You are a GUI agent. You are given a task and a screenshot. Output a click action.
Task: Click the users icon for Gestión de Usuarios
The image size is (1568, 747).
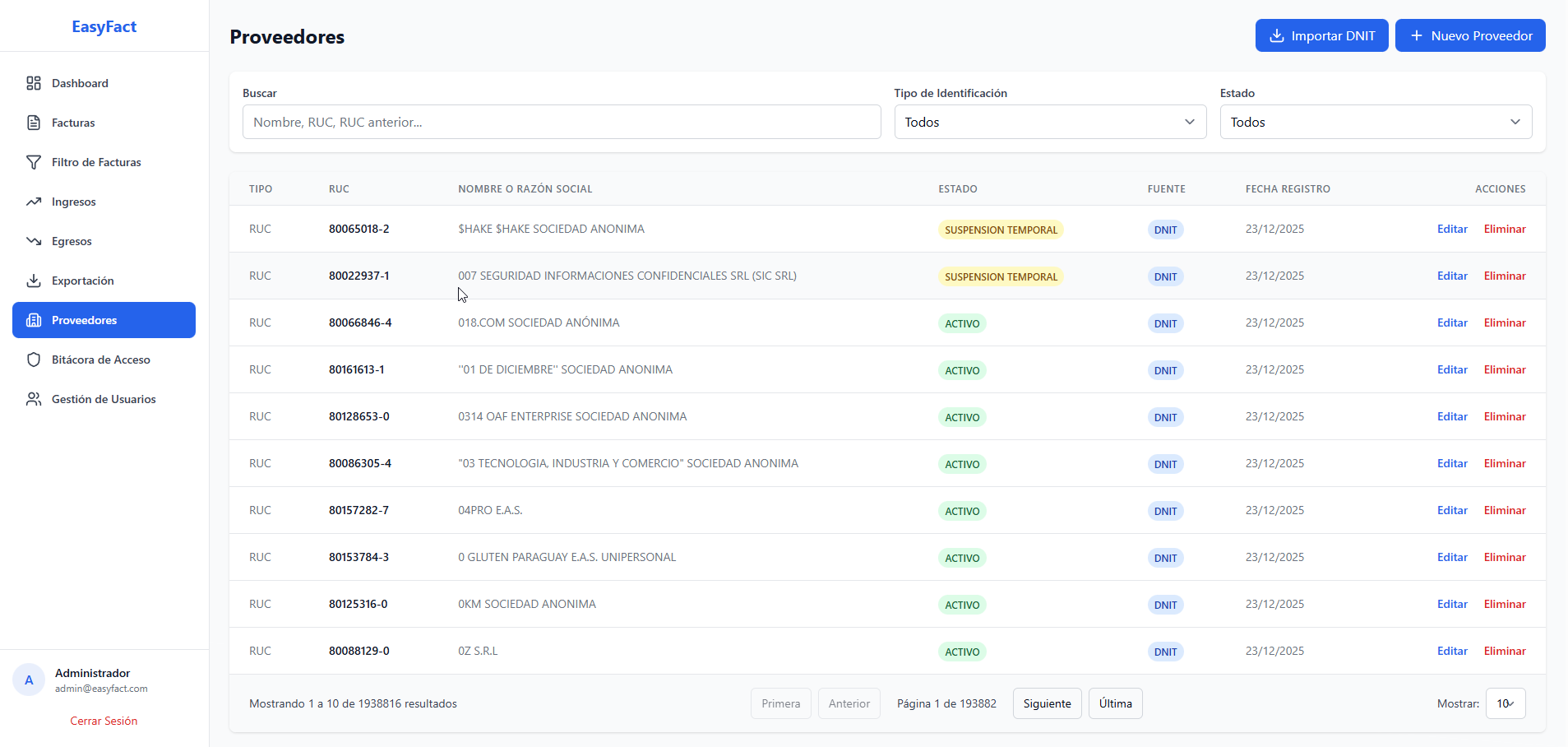coord(34,399)
